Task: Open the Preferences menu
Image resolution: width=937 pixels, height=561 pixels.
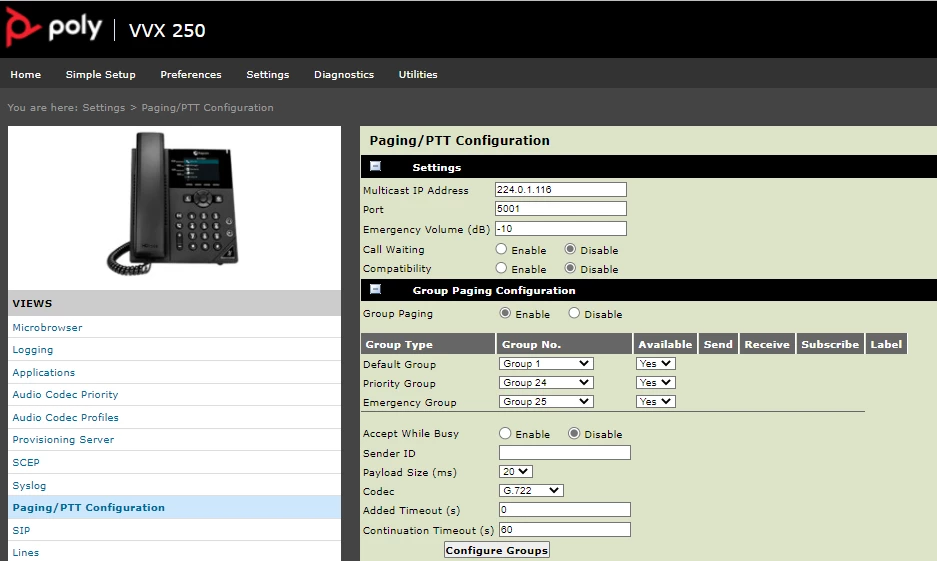Action: pyautogui.click(x=191, y=75)
